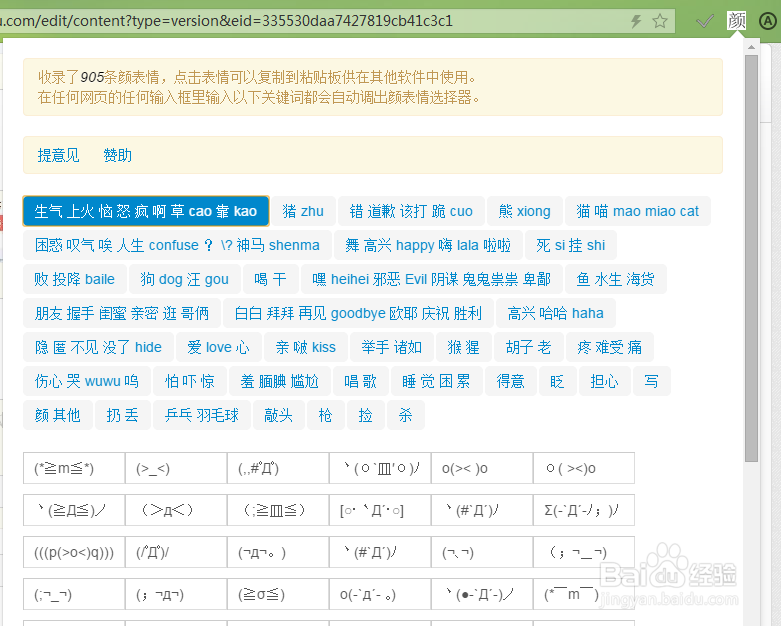This screenshot has height=626, width=781.
Task: Select the 败 投降 baile category
Action: (x=75, y=279)
